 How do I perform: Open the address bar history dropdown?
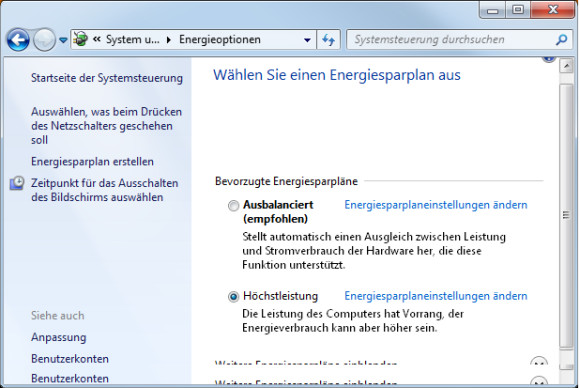click(x=307, y=40)
